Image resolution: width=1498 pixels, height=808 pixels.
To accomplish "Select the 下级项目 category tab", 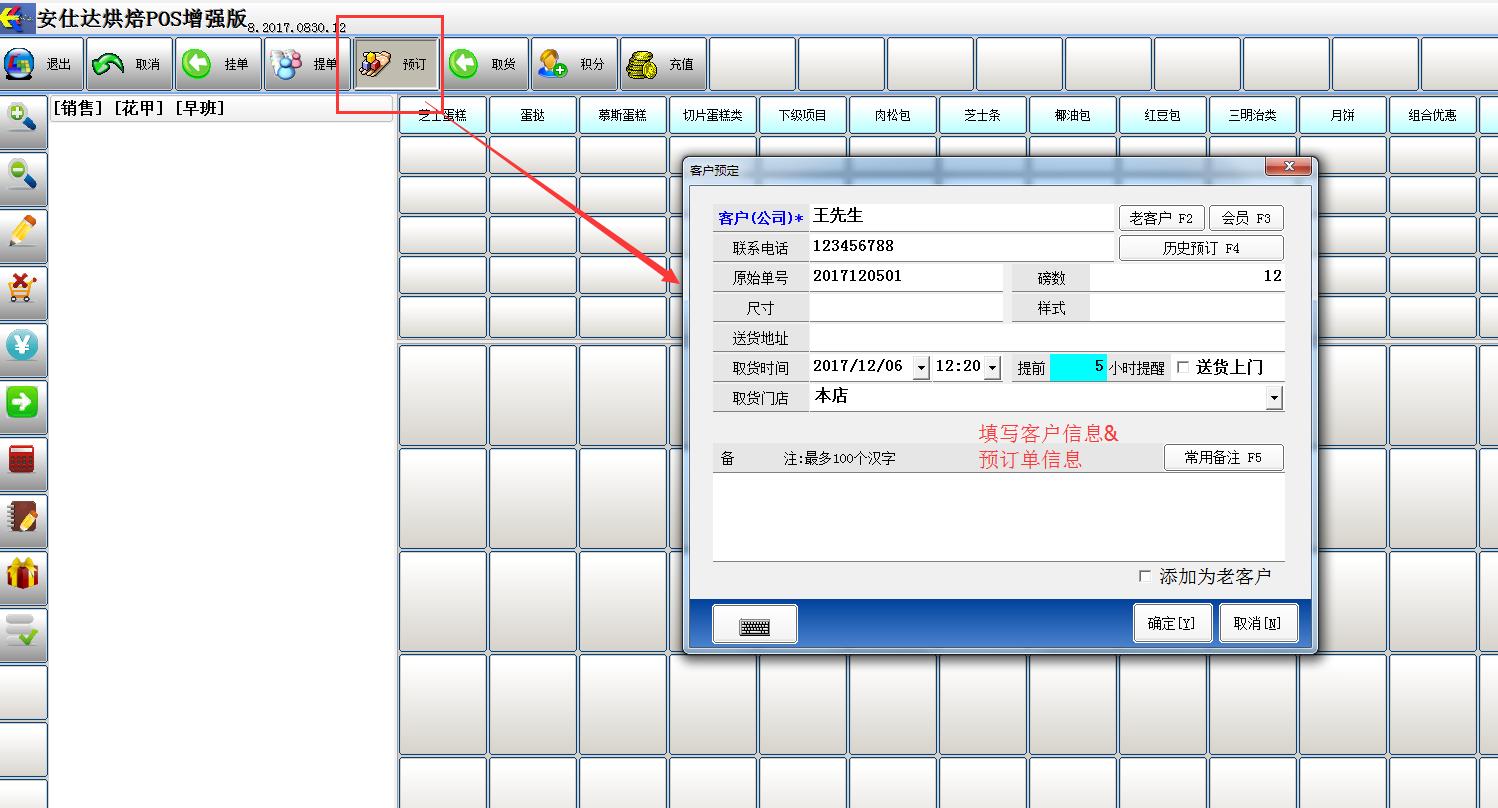I will (803, 115).
